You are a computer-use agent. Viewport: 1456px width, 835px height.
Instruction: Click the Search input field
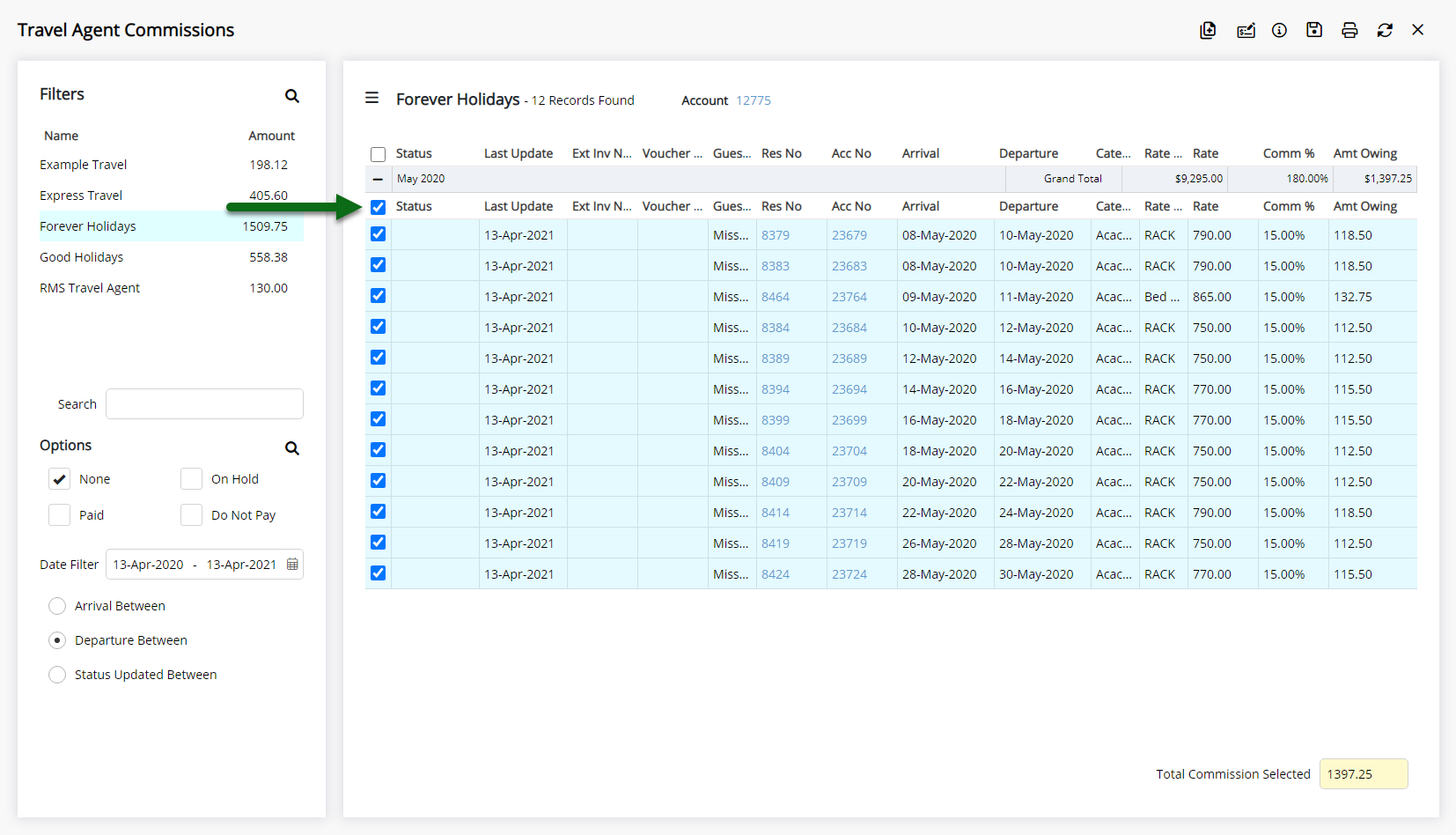[204, 404]
